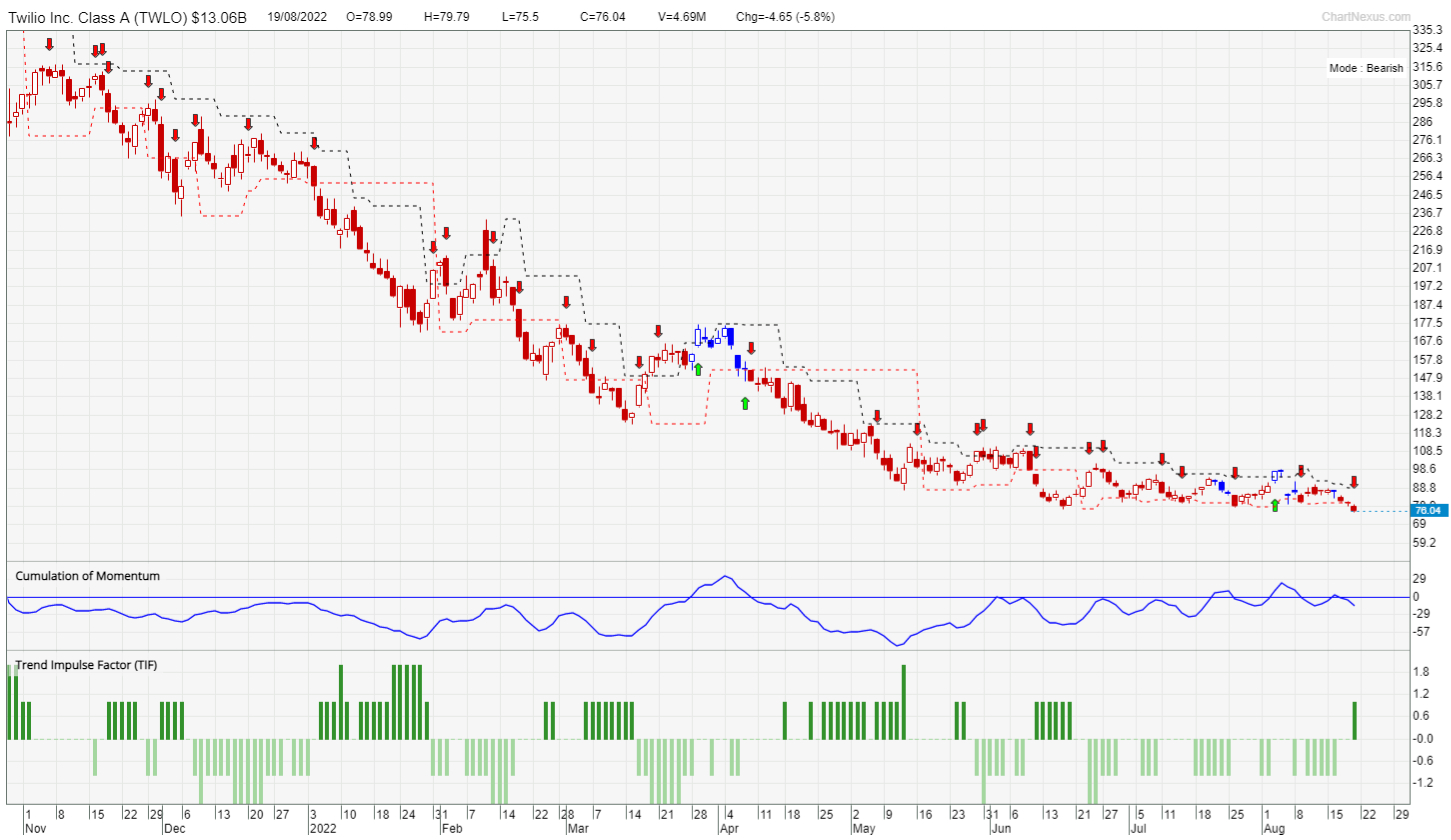The height and width of the screenshot is (840, 1451).
Task: Click the green buy arrow in early August
Action: (x=1275, y=505)
